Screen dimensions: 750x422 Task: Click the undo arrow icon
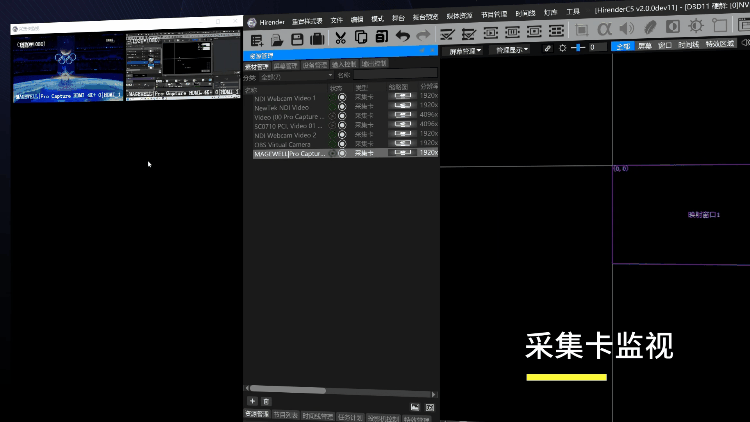[403, 36]
